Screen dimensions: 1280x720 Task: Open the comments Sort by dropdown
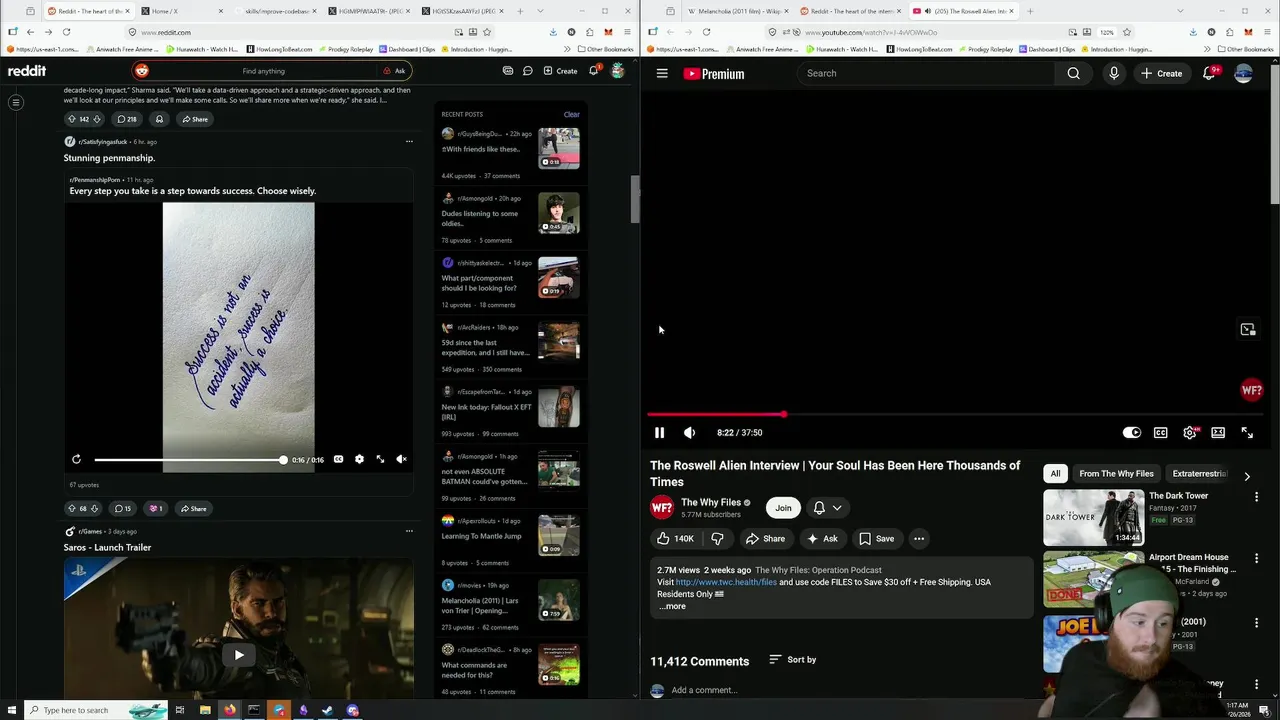click(x=793, y=660)
